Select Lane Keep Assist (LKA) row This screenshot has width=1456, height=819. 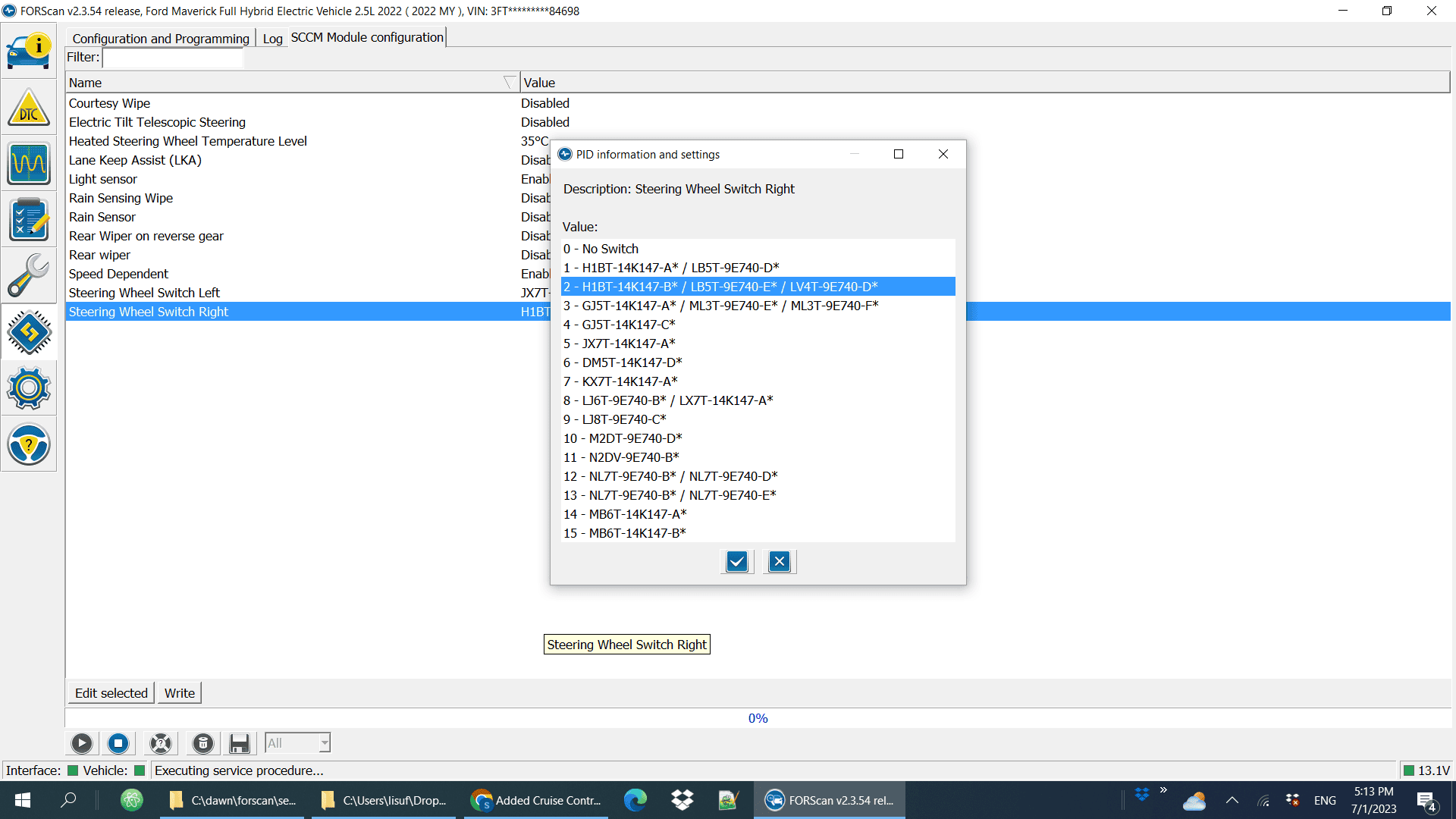coord(307,160)
